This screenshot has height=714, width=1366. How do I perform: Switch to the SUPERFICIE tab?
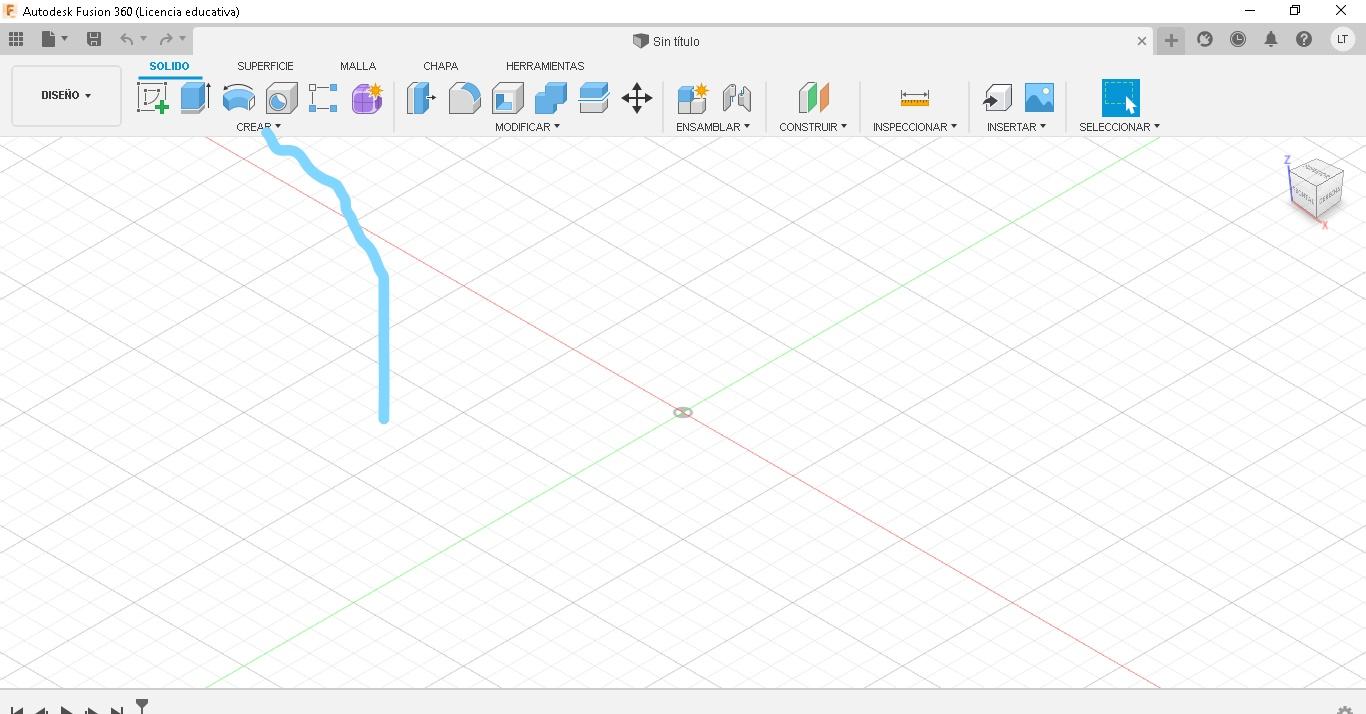[x=265, y=66]
